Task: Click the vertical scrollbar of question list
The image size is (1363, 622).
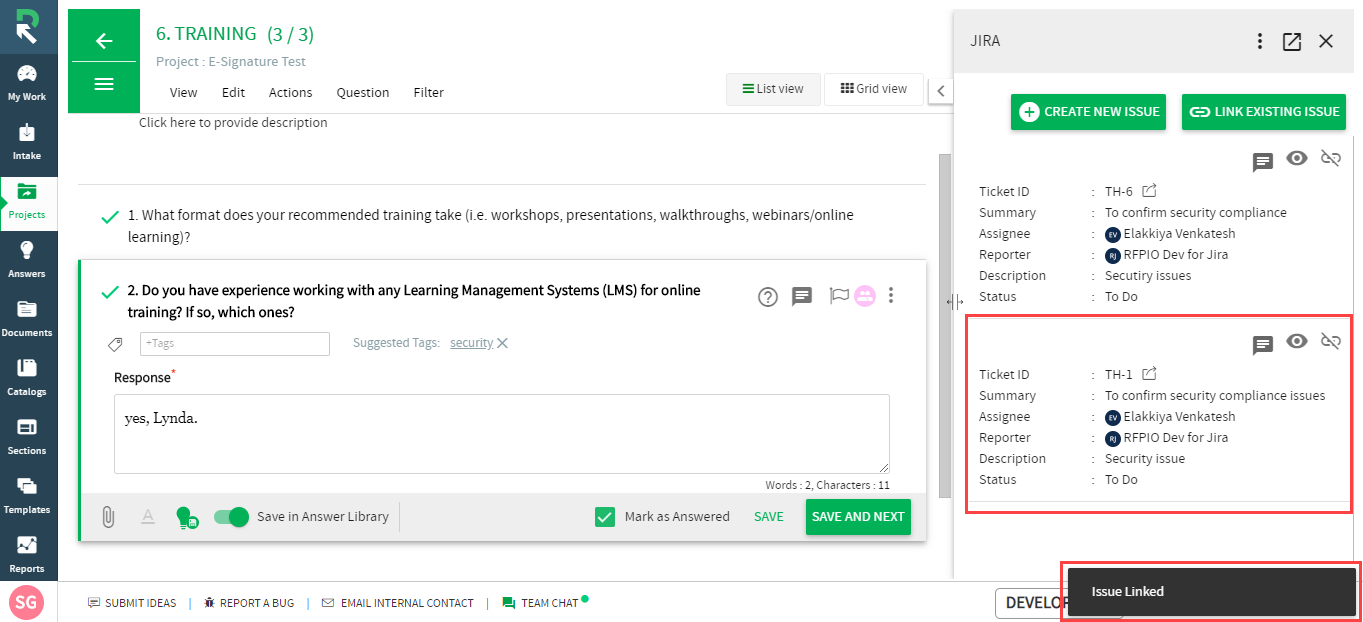Action: click(944, 325)
